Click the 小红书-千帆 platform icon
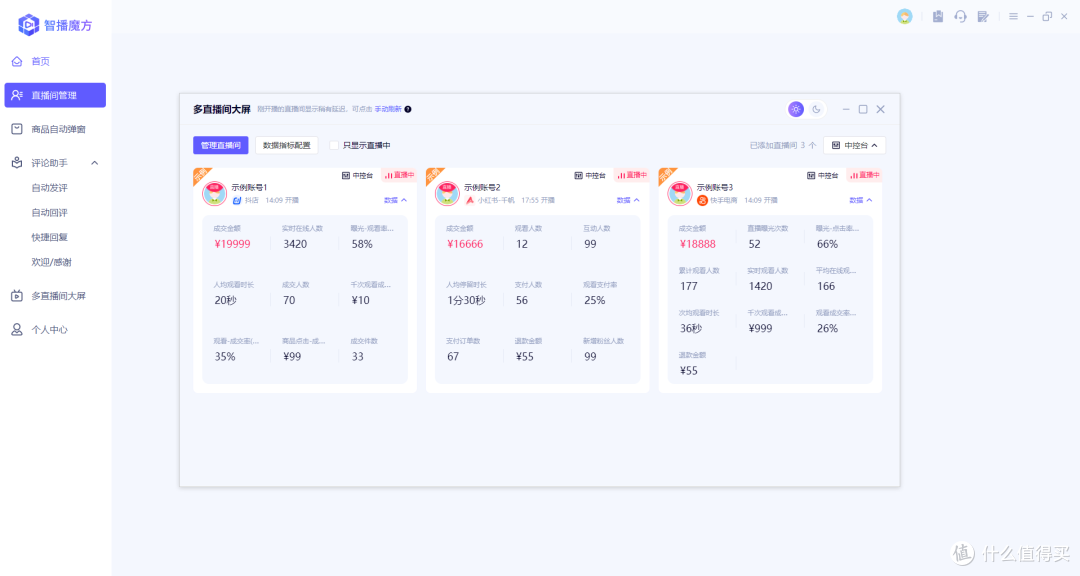This screenshot has width=1080, height=576. tap(470, 200)
